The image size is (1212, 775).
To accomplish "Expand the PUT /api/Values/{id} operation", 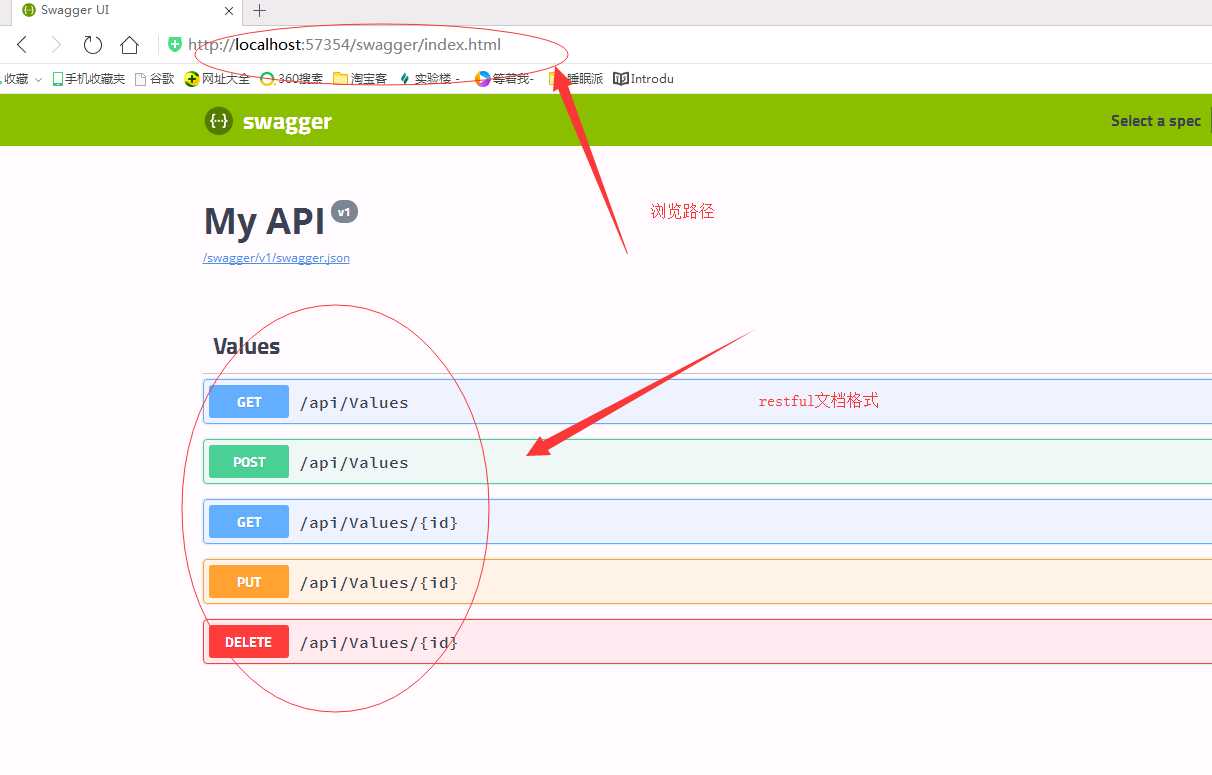I will (707, 582).
